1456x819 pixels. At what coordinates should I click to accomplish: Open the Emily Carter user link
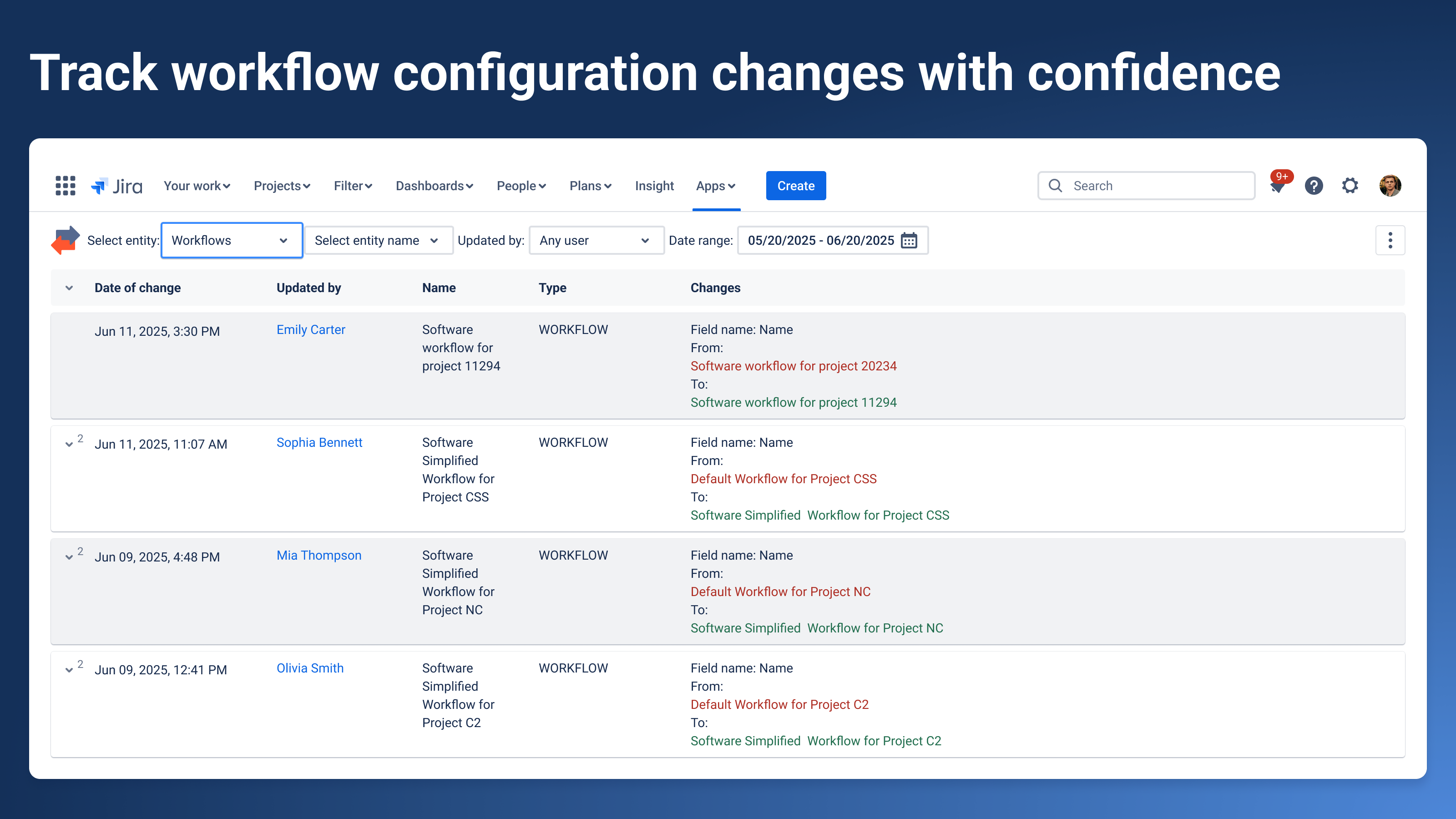(x=310, y=329)
